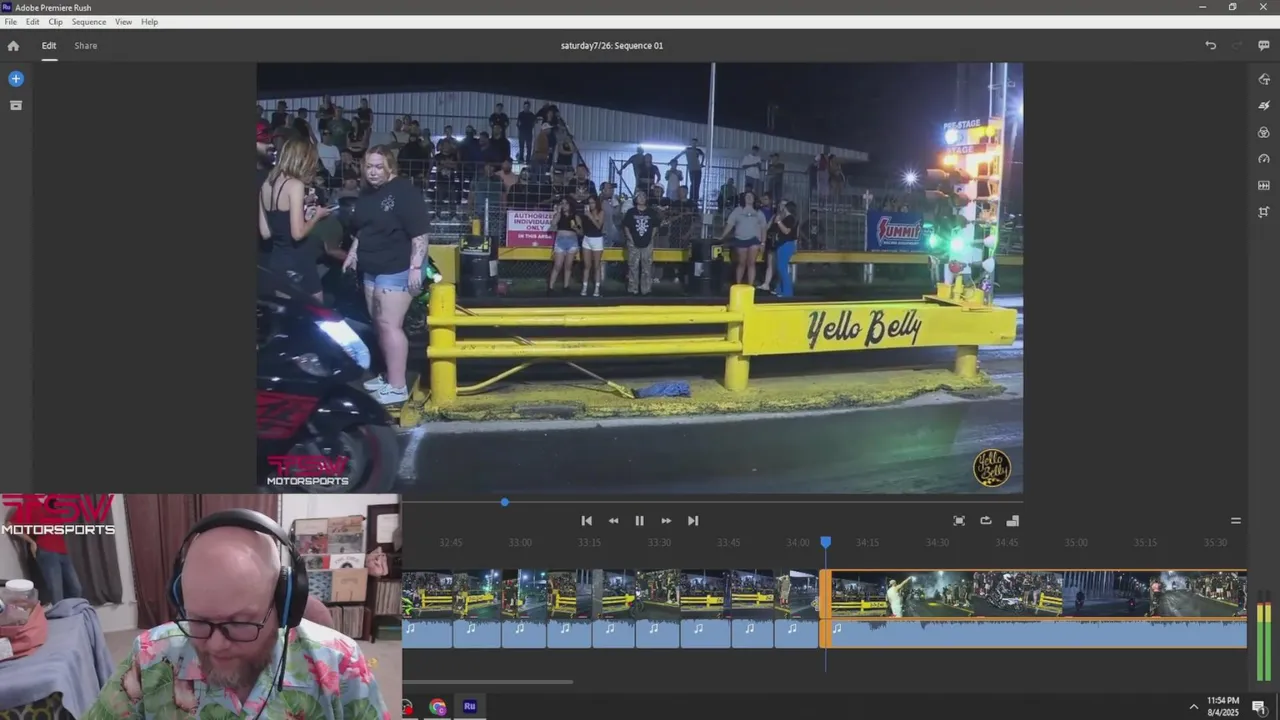Image resolution: width=1280 pixels, height=720 pixels.
Task: Switch to the Share tab
Action: pos(86,46)
